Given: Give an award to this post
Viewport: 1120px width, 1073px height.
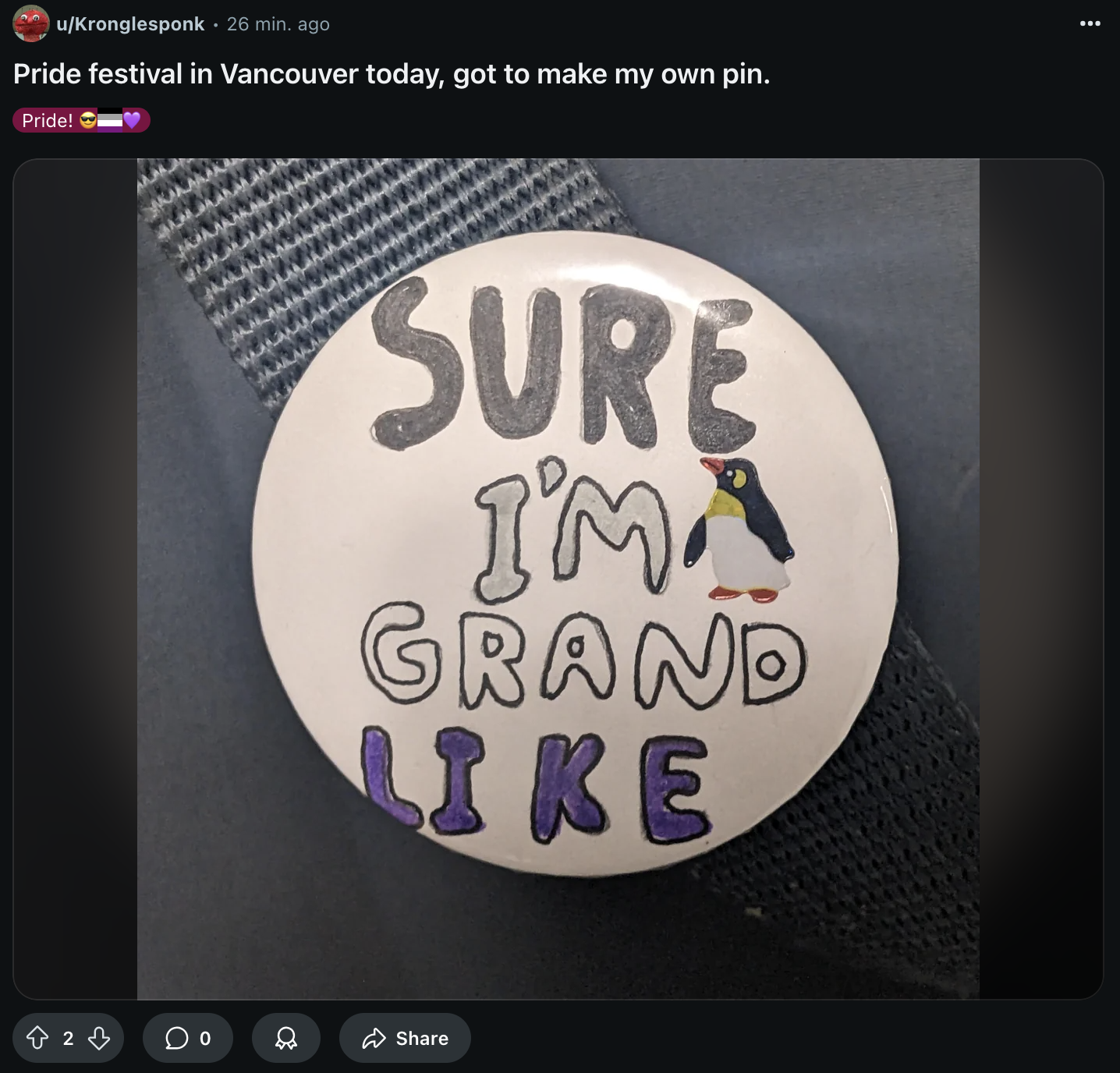Looking at the screenshot, I should pos(286,1038).
